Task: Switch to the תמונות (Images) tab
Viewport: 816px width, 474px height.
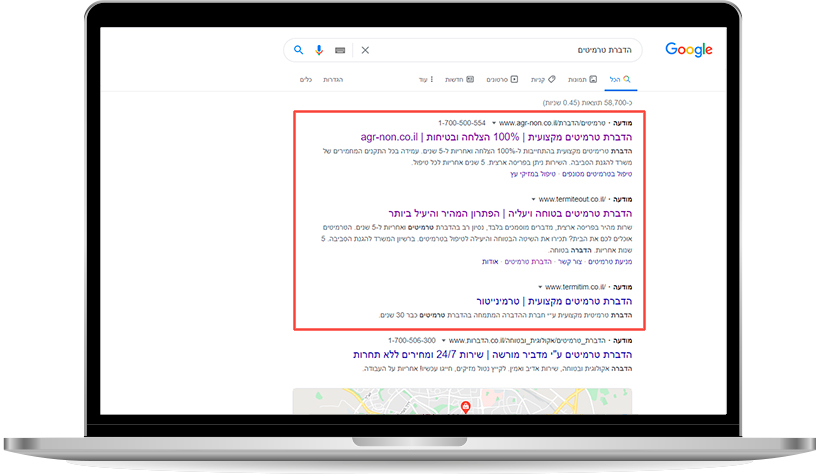Action: 582,80
